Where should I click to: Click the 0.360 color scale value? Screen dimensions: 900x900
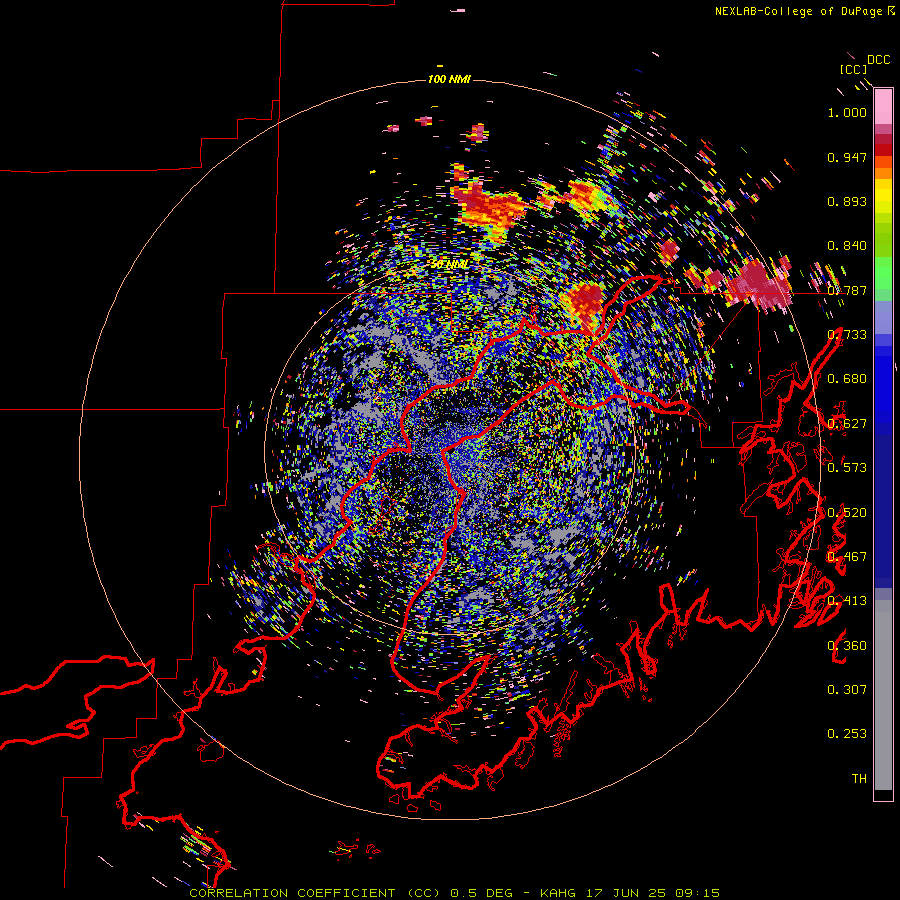click(x=847, y=646)
